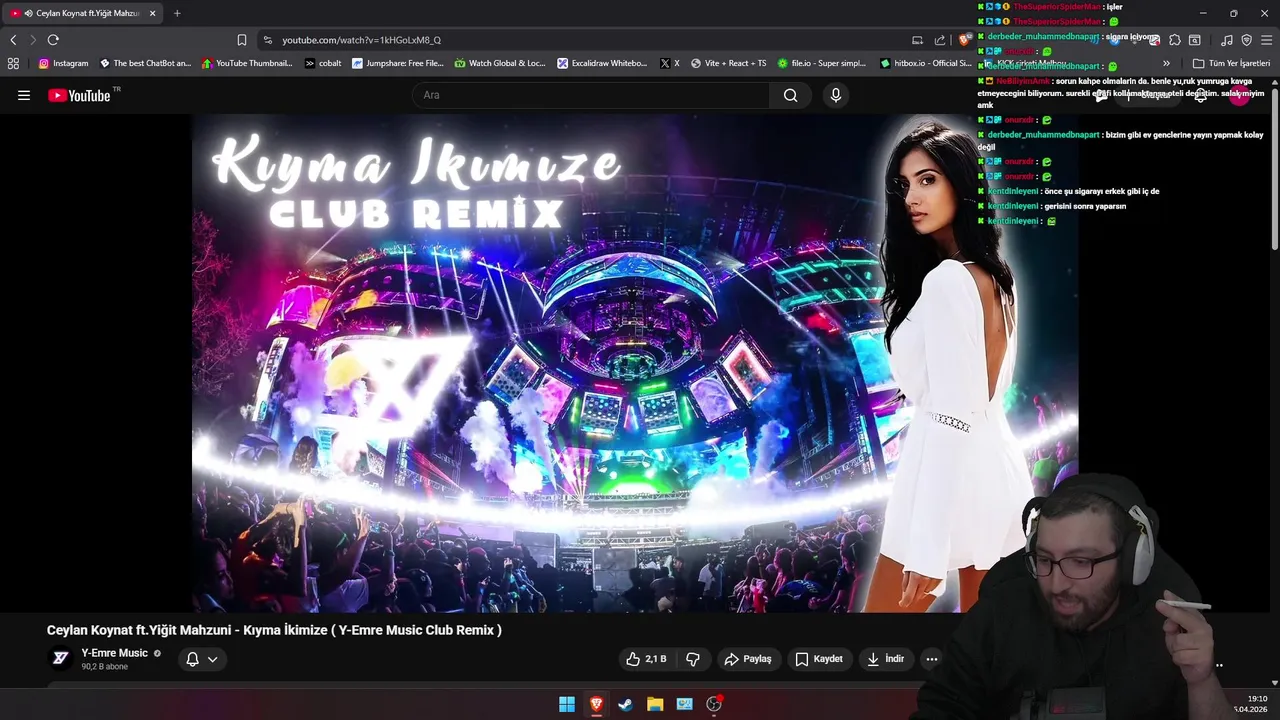
Task: Open the browser extensions puzzle icon
Action: click(x=1175, y=40)
